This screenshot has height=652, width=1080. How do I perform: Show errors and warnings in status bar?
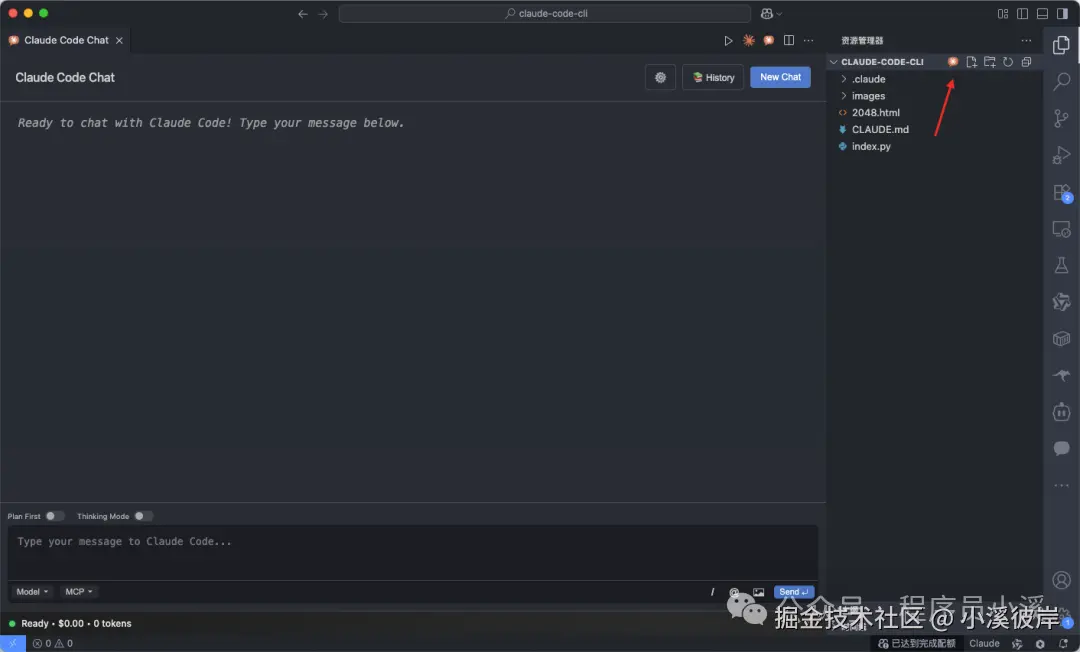[x=52, y=644]
